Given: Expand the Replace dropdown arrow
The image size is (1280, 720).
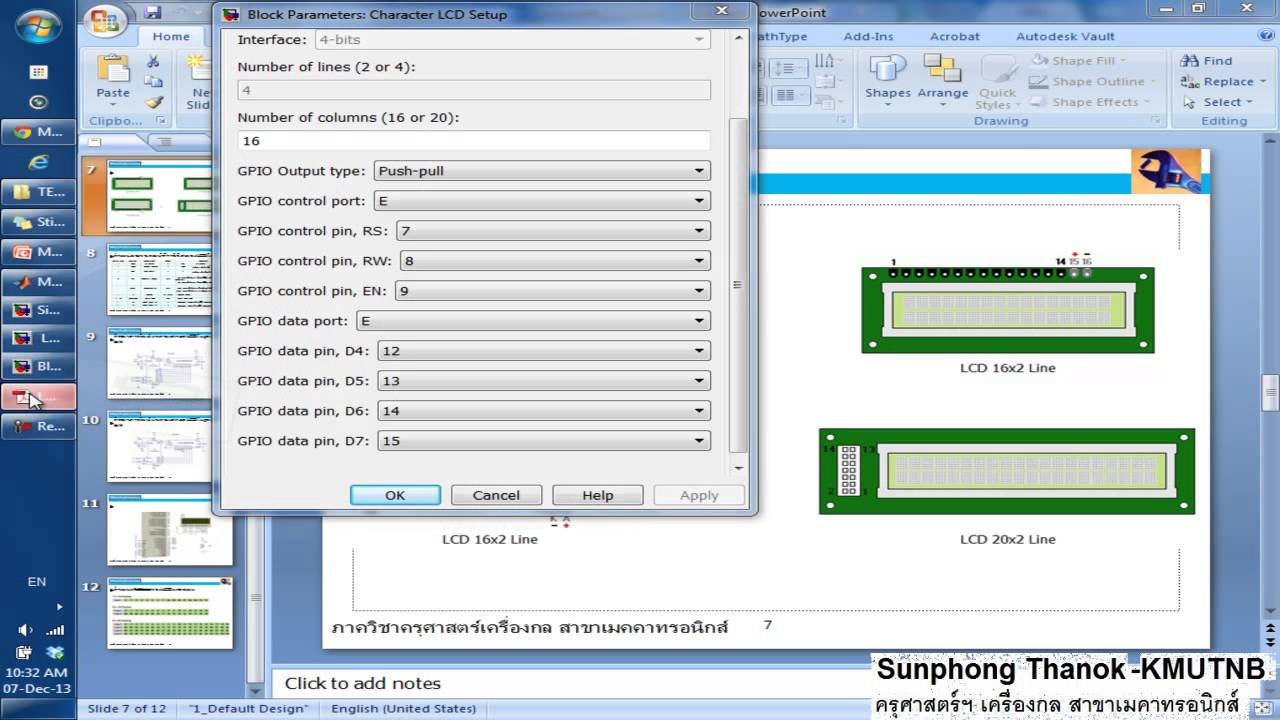Looking at the screenshot, I should click(x=1263, y=82).
